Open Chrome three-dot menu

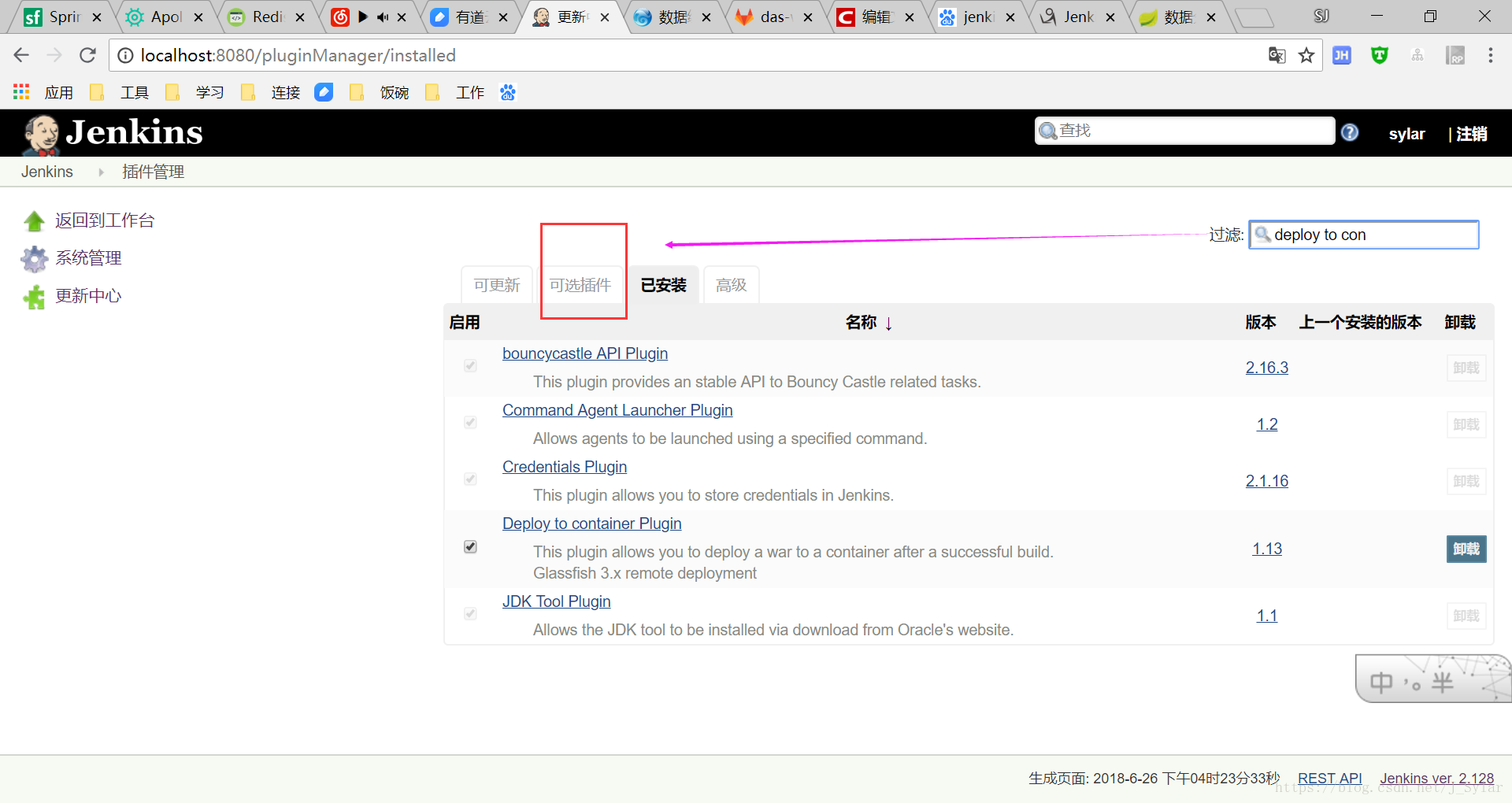(x=1490, y=55)
